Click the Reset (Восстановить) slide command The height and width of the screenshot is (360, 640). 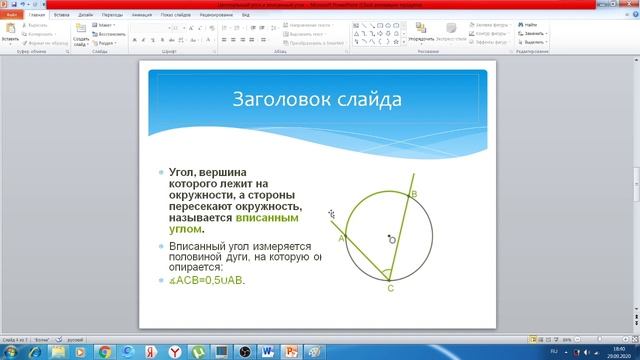click(x=109, y=34)
